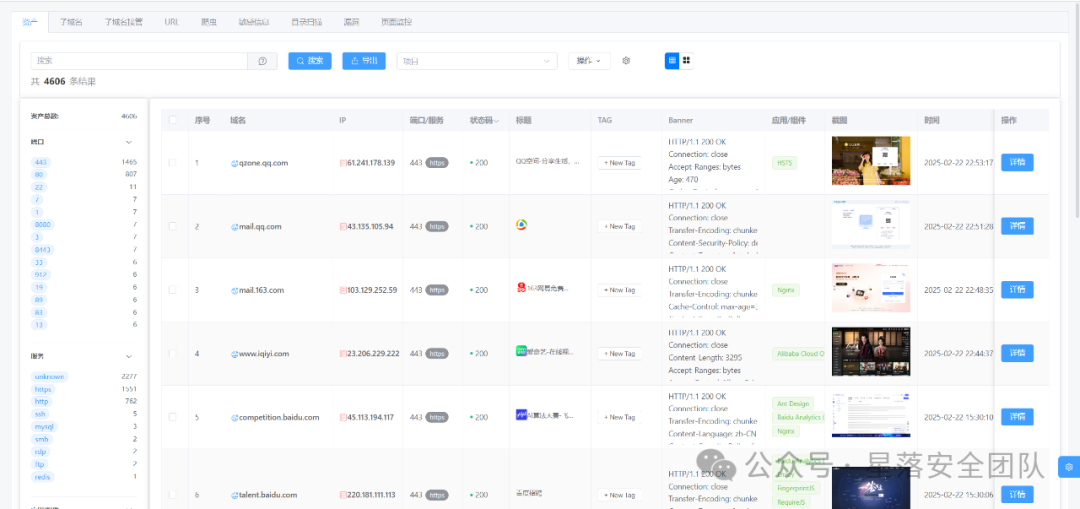Image resolution: width=1080 pixels, height=509 pixels.
Task: Filter by service tag mysql
Action: [44, 426]
